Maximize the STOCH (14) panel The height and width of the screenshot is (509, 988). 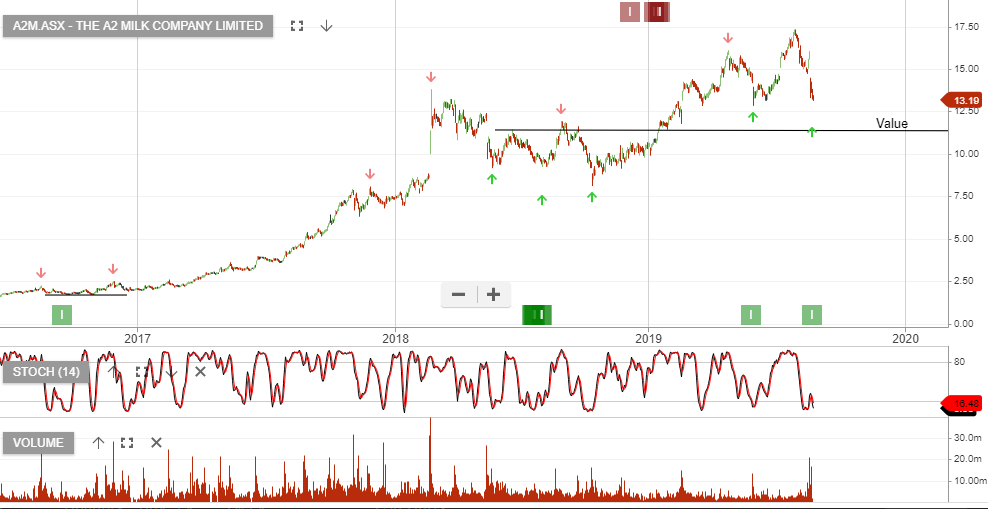(x=142, y=372)
